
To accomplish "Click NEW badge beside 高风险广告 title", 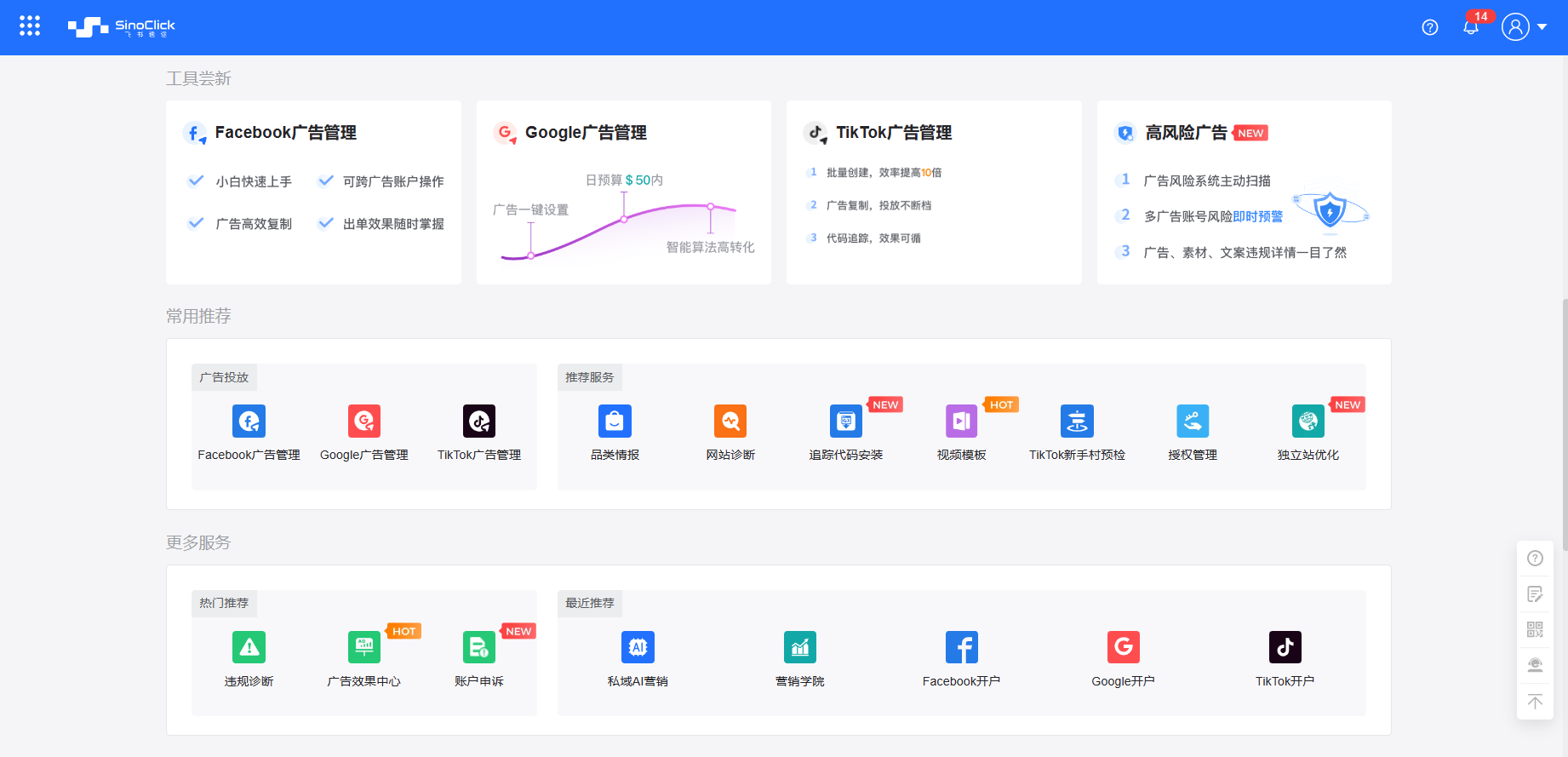I will (1250, 133).
